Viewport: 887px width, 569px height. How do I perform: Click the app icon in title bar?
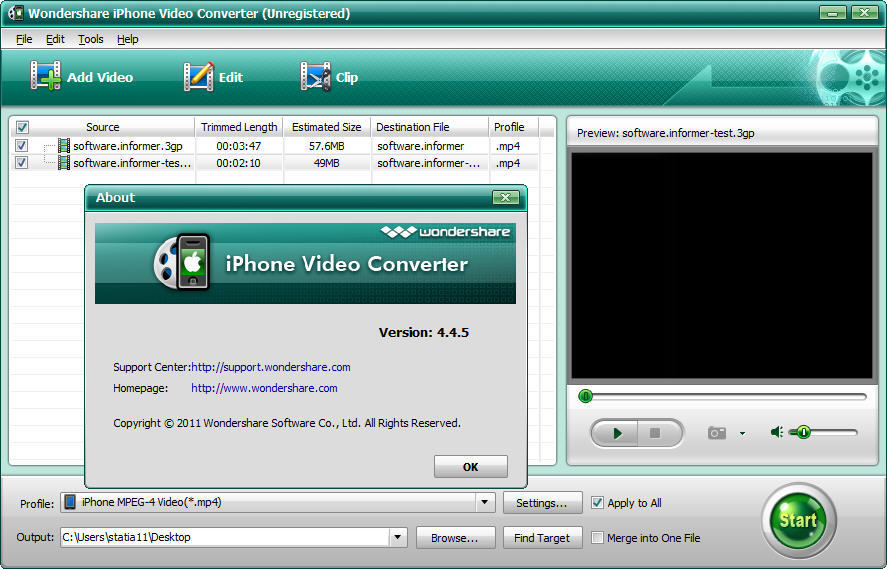(x=15, y=12)
